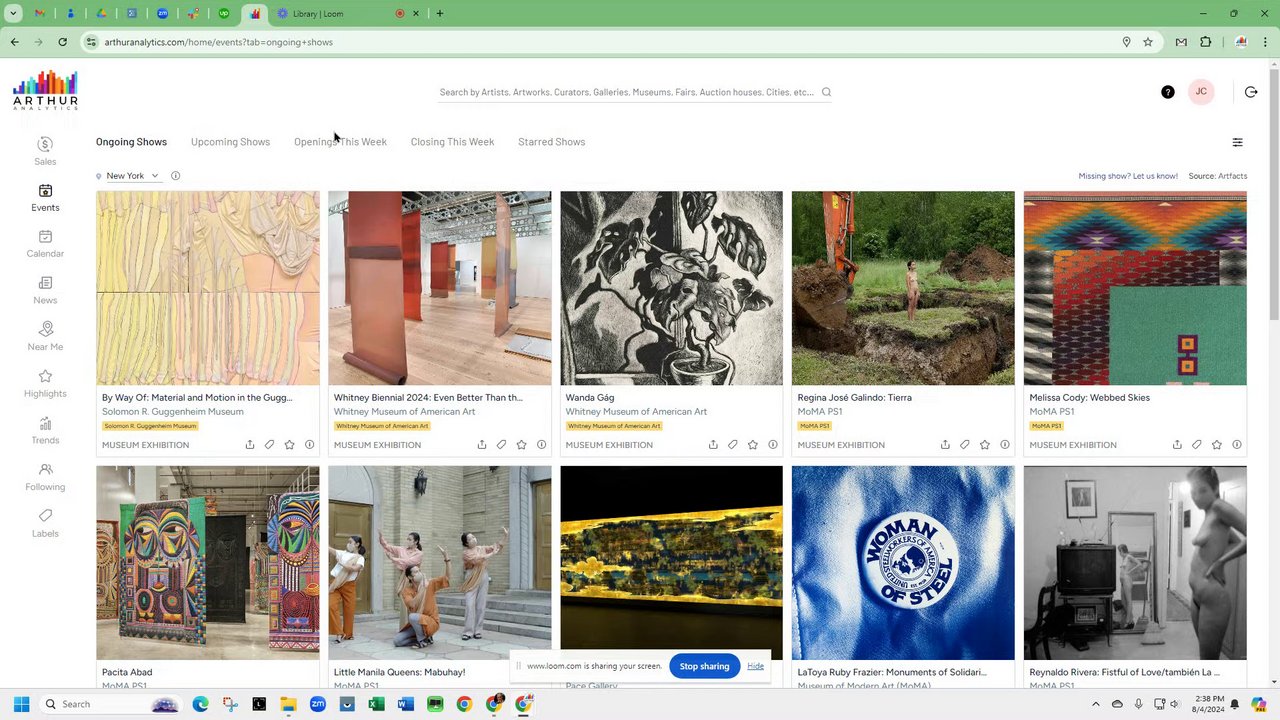Expand the Chrome tab search dropdown
The width and height of the screenshot is (1280, 720).
[13, 14]
